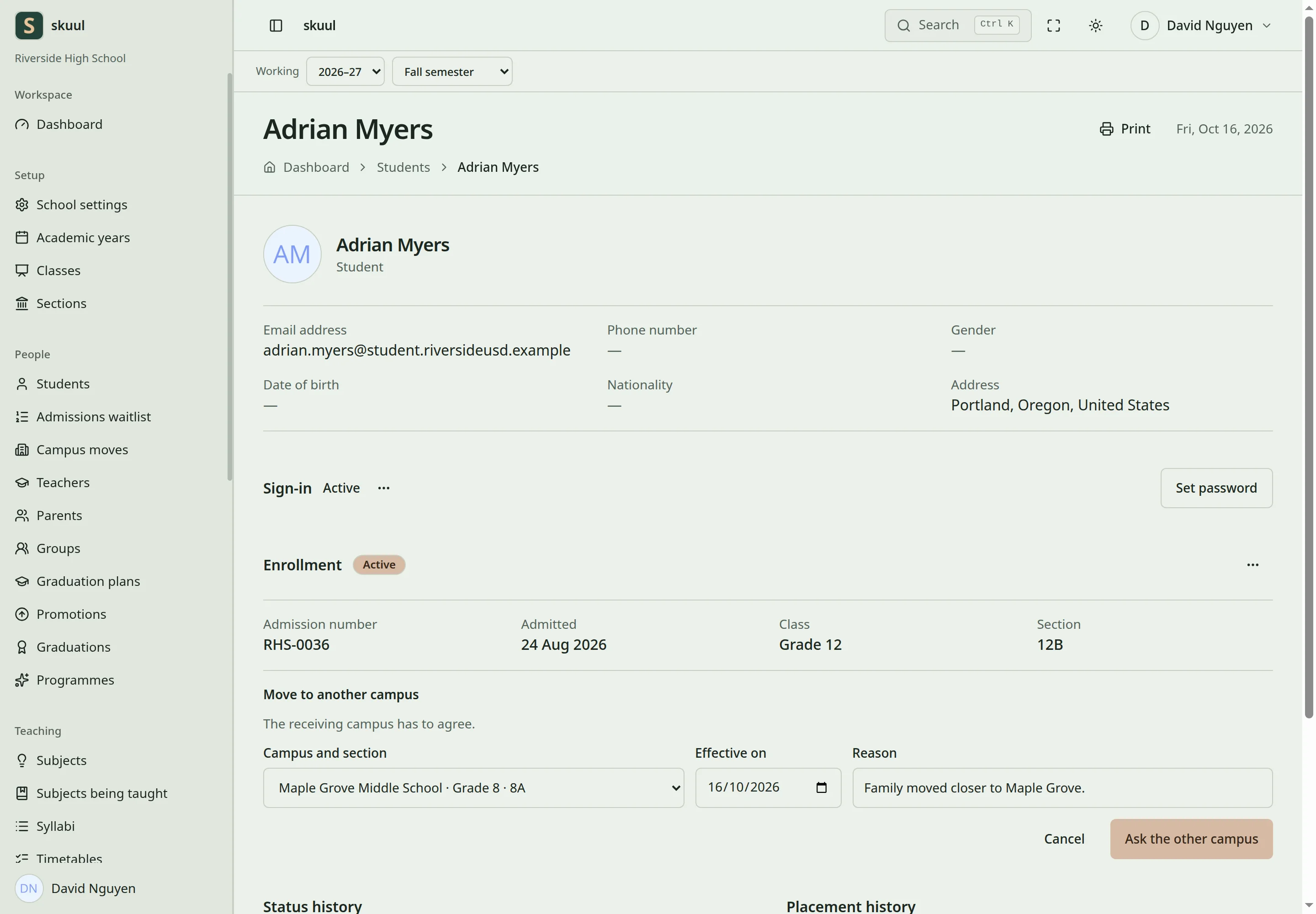Open Subjects being taught in the sidebar
The height and width of the screenshot is (914, 1316).
[x=92, y=793]
